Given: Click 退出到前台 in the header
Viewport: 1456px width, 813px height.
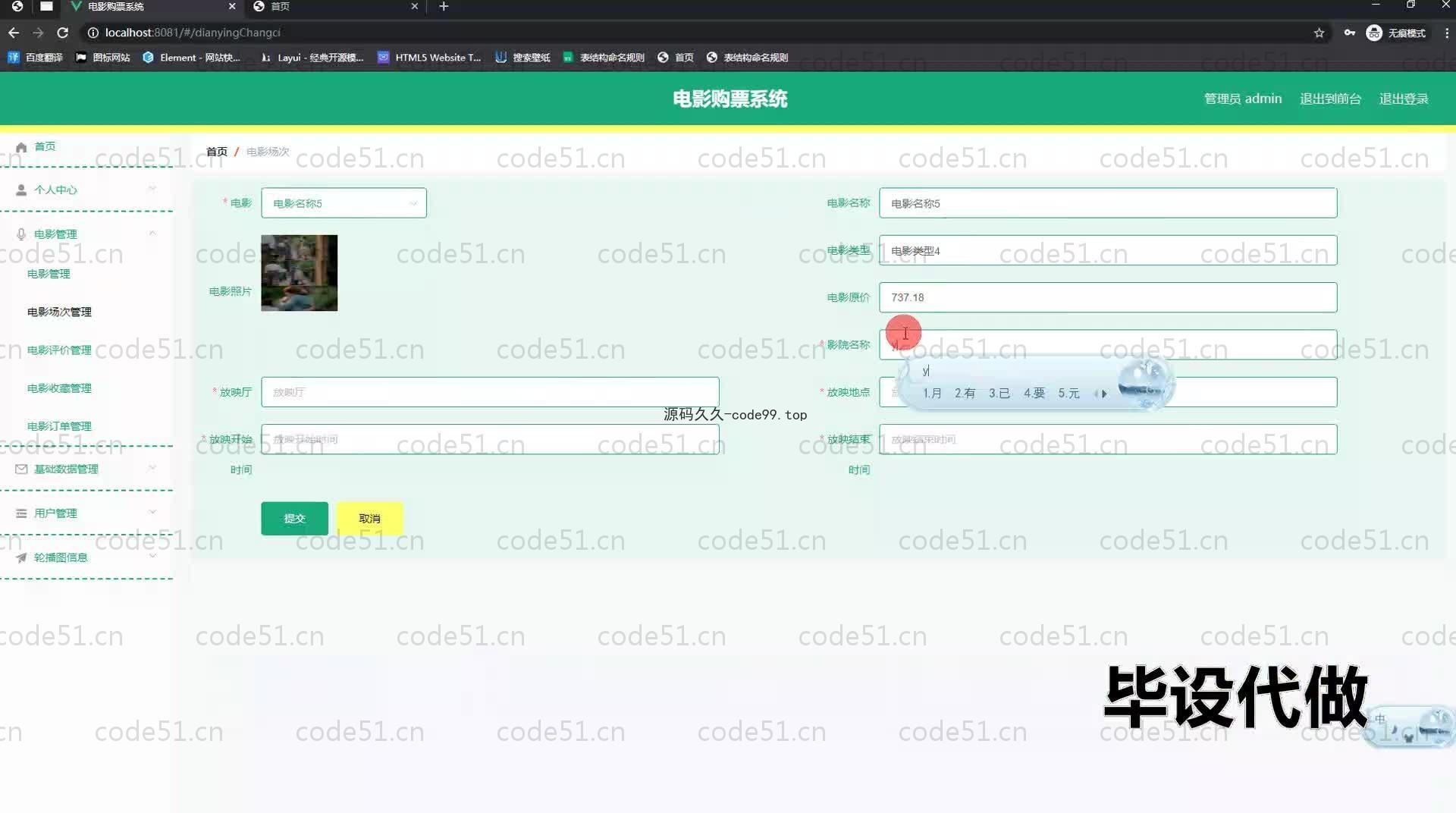Looking at the screenshot, I should point(1330,99).
